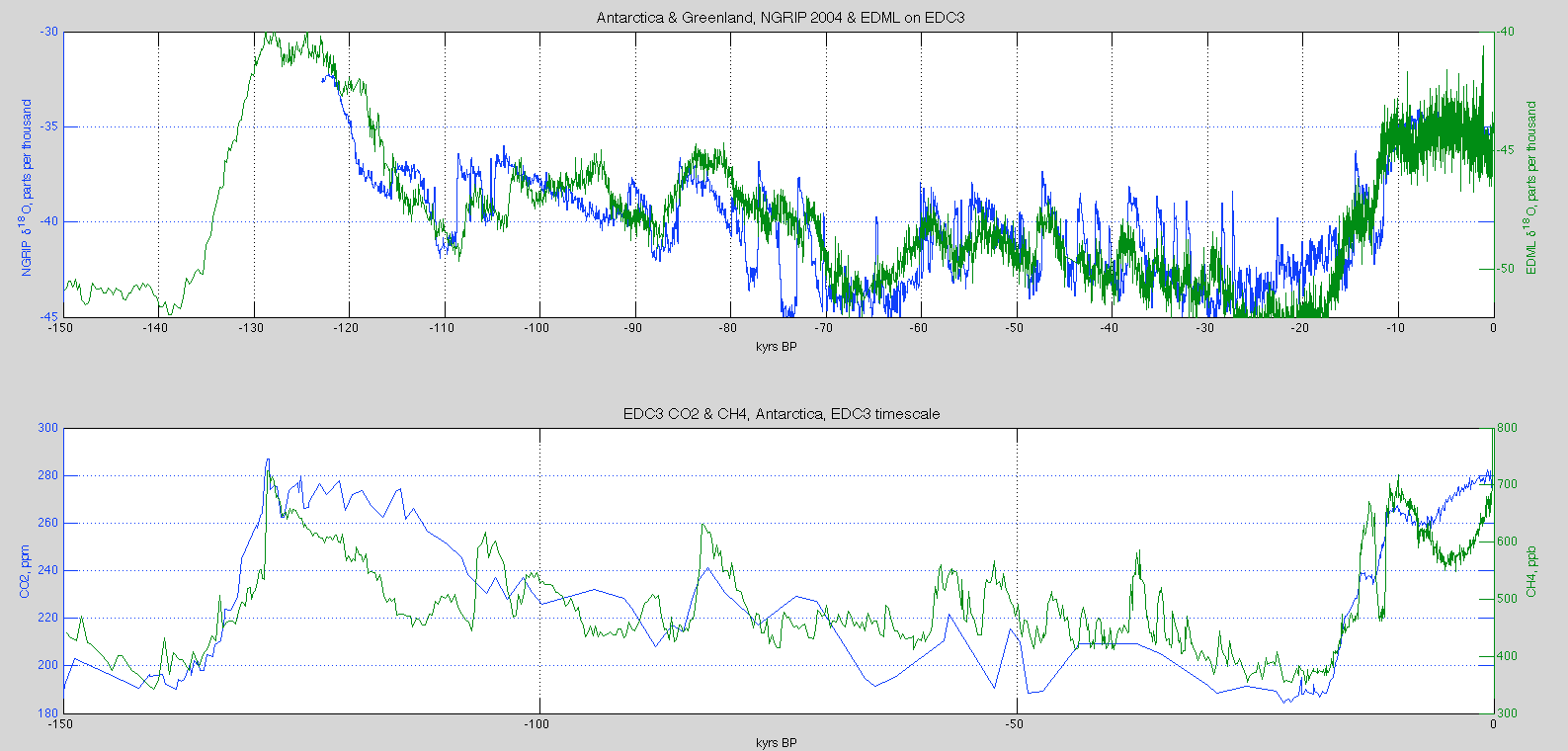This screenshot has height=751, width=1568.
Task: Click the 'CH4, ppb' y-axis label
Action: [x=1532, y=571]
